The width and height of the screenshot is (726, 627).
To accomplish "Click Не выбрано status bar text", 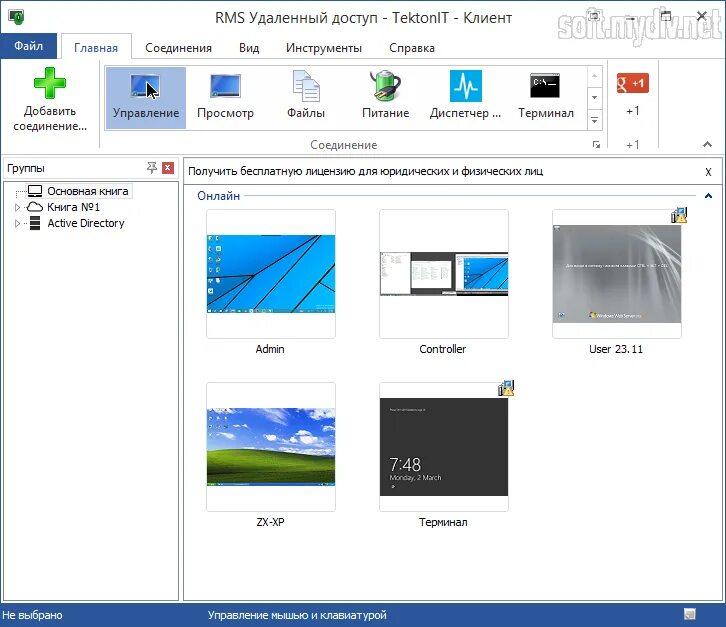I will pos(32,615).
